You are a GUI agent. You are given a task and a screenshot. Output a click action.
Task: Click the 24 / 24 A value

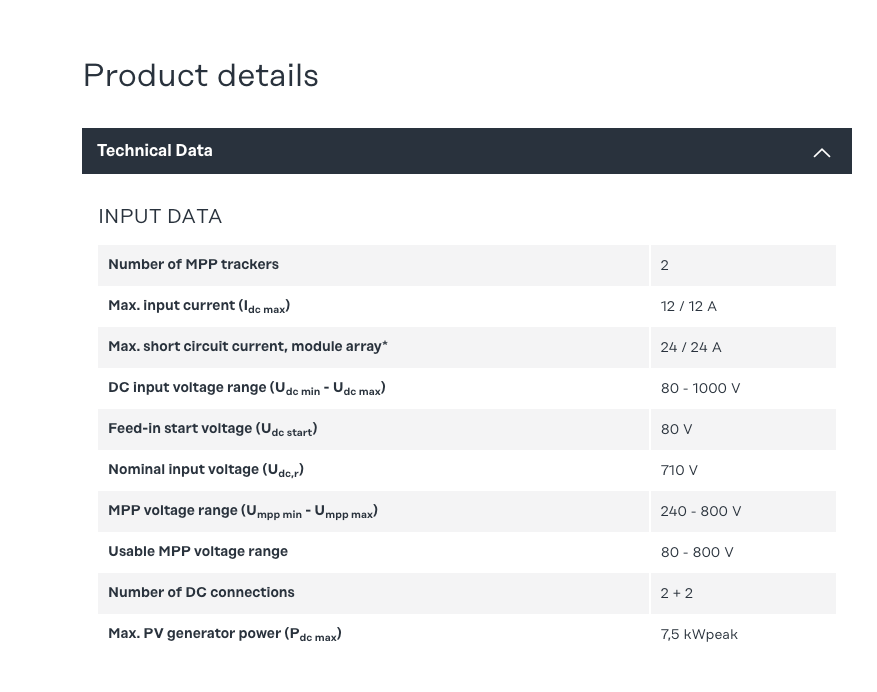coord(690,347)
